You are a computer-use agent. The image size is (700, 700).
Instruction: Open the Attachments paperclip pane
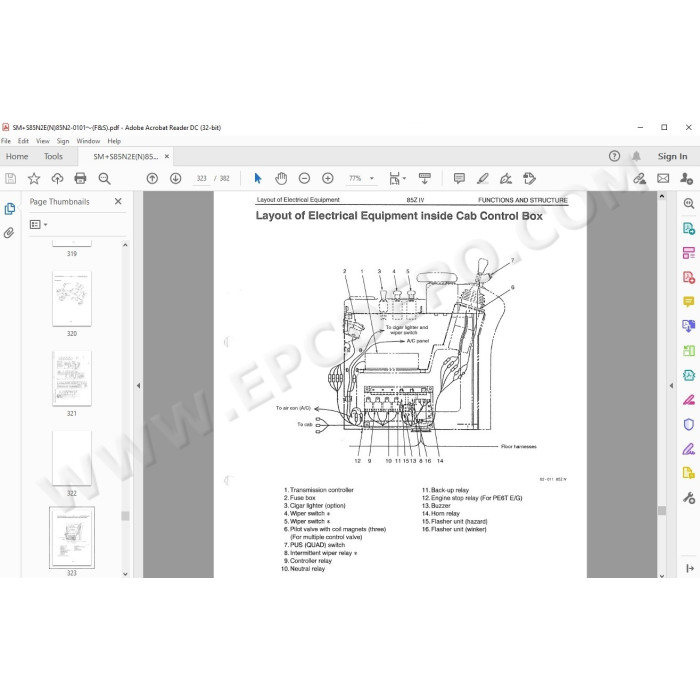tap(9, 233)
